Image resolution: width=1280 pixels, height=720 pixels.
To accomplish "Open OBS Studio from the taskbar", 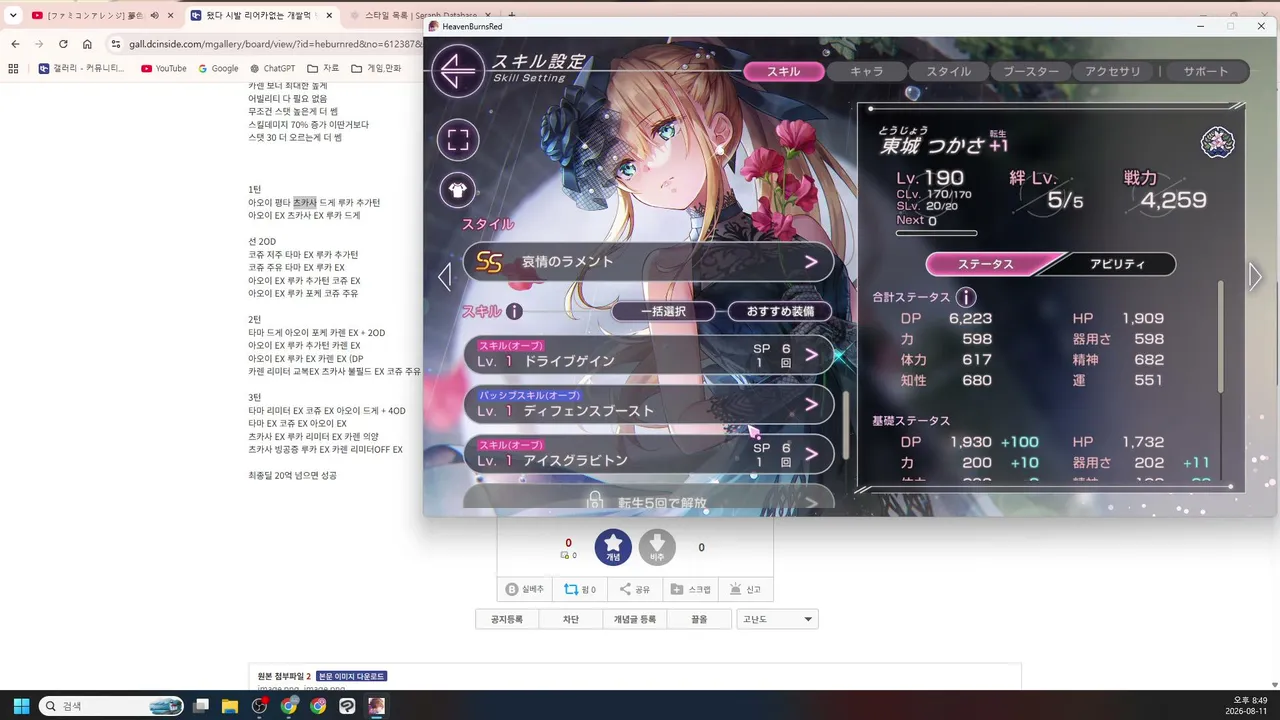I will click(x=260, y=706).
